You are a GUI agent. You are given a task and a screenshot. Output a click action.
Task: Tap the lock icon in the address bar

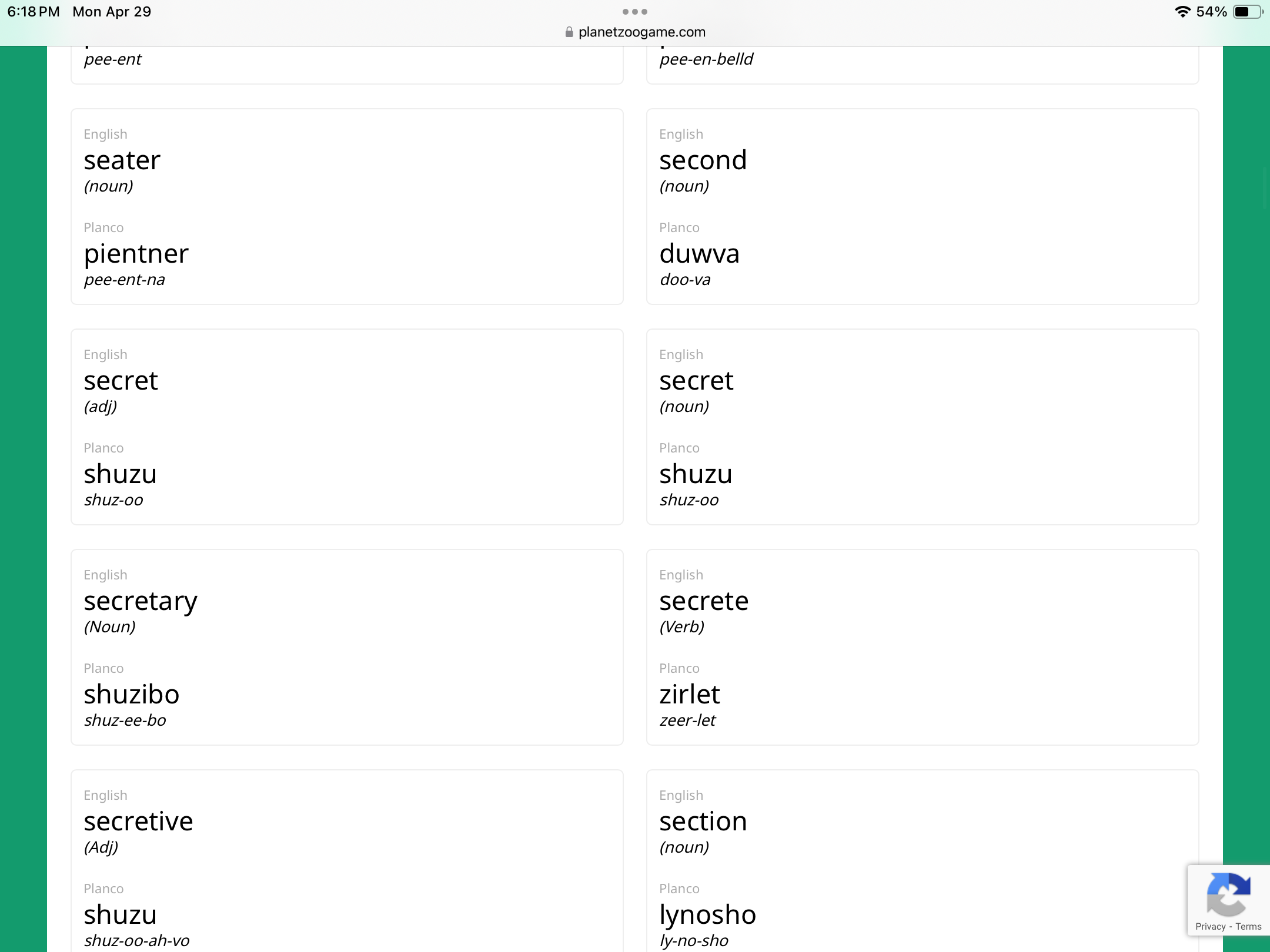pyautogui.click(x=569, y=32)
